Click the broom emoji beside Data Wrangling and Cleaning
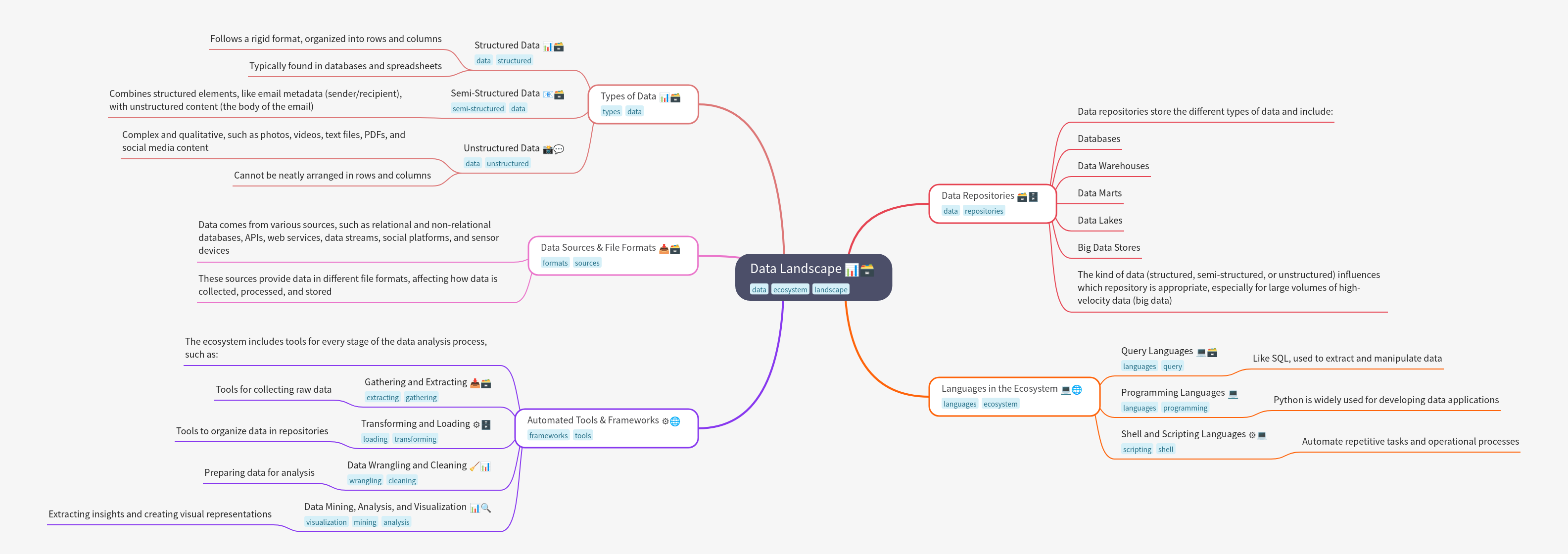Image resolution: width=1568 pixels, height=554 pixels. tap(475, 466)
